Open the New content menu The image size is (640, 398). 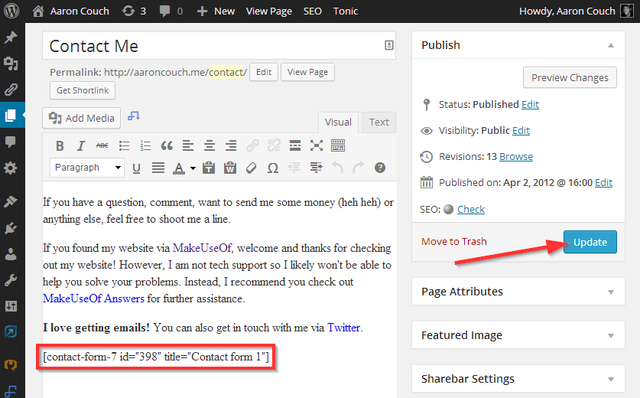tap(216, 11)
